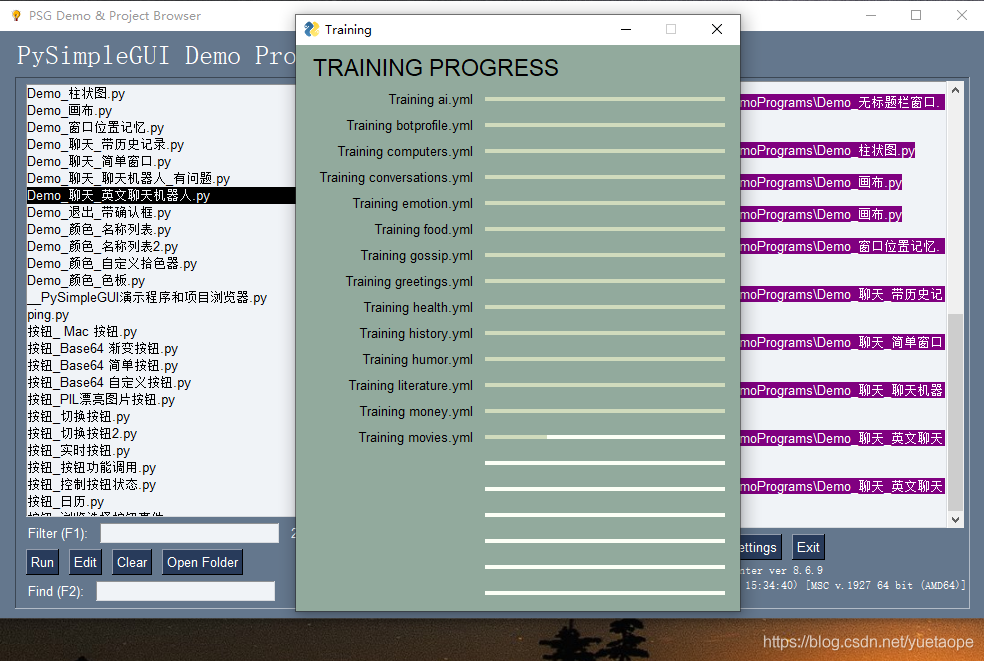Click output line Demo_无标题栏窗口
Viewport: 984px width, 661px height.
843,102
